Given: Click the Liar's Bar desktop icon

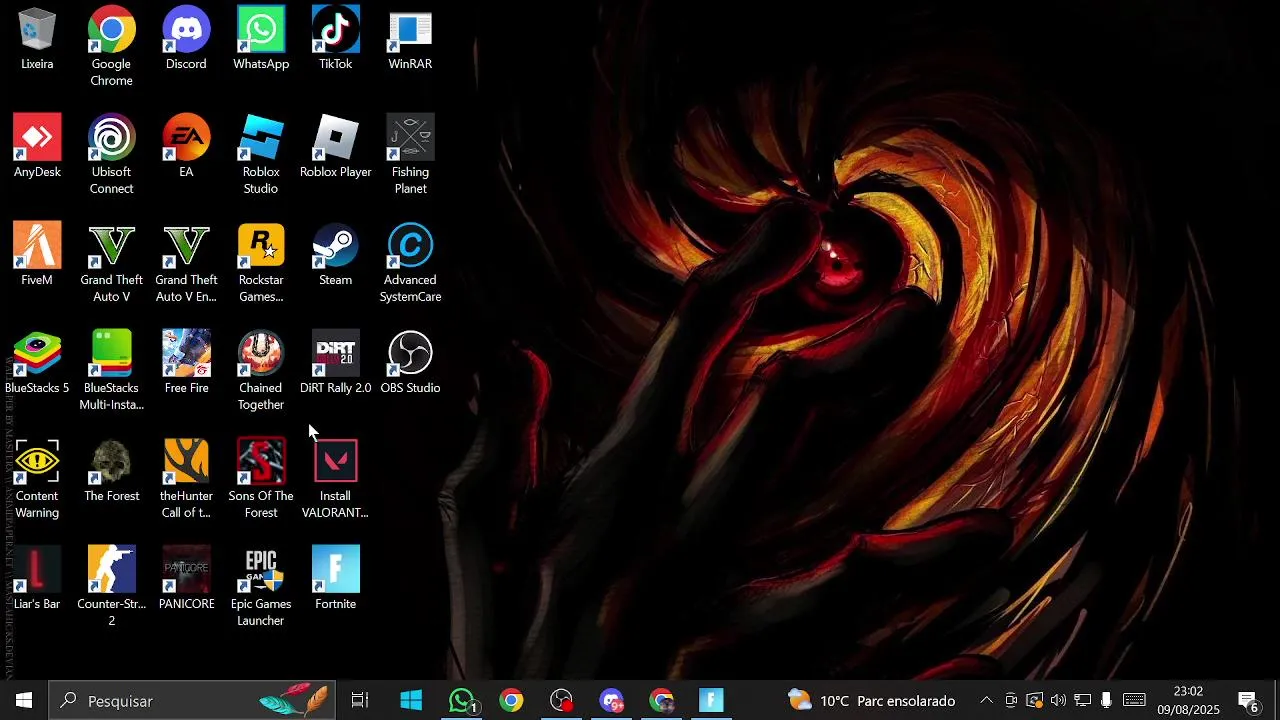Looking at the screenshot, I should pyautogui.click(x=37, y=579).
